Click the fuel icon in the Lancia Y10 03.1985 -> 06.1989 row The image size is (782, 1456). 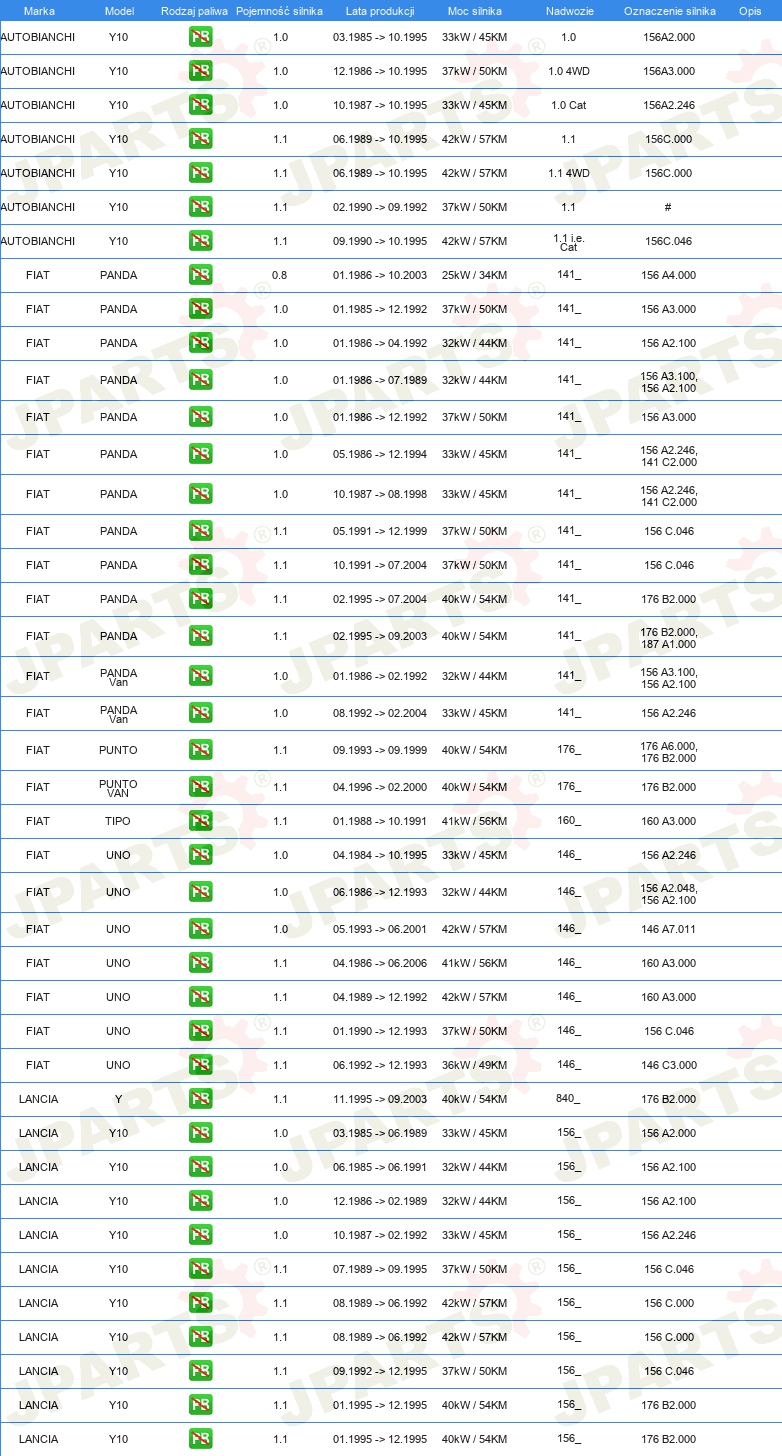pos(200,1133)
